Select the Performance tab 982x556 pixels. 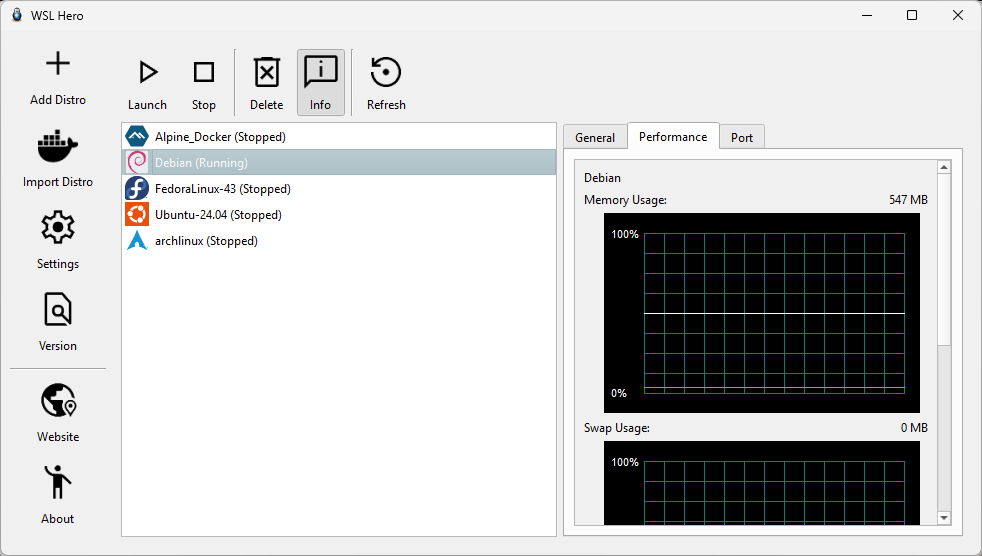pos(673,137)
